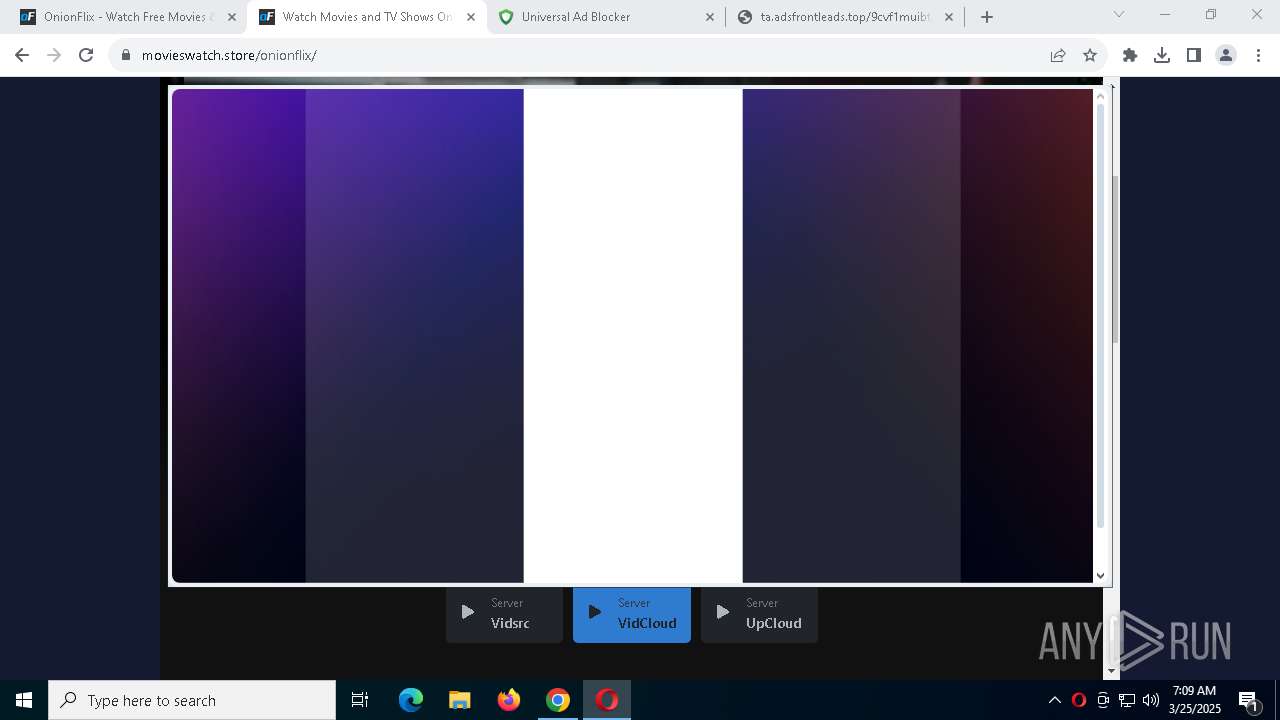Show hidden system tray icons
This screenshot has width=1280, height=720.
(1054, 700)
